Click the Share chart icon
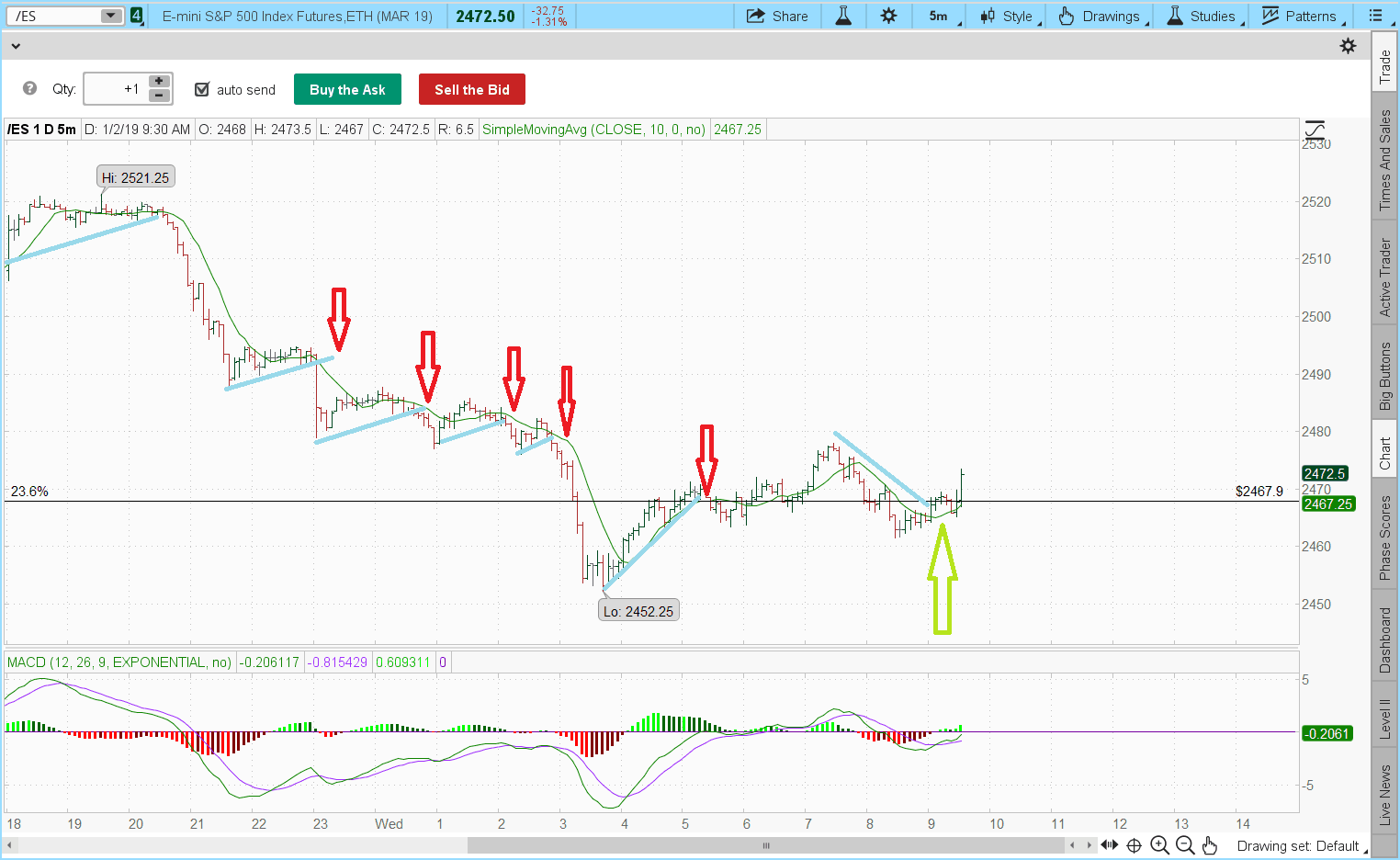Viewport: 1400px width, 860px height. click(x=777, y=16)
